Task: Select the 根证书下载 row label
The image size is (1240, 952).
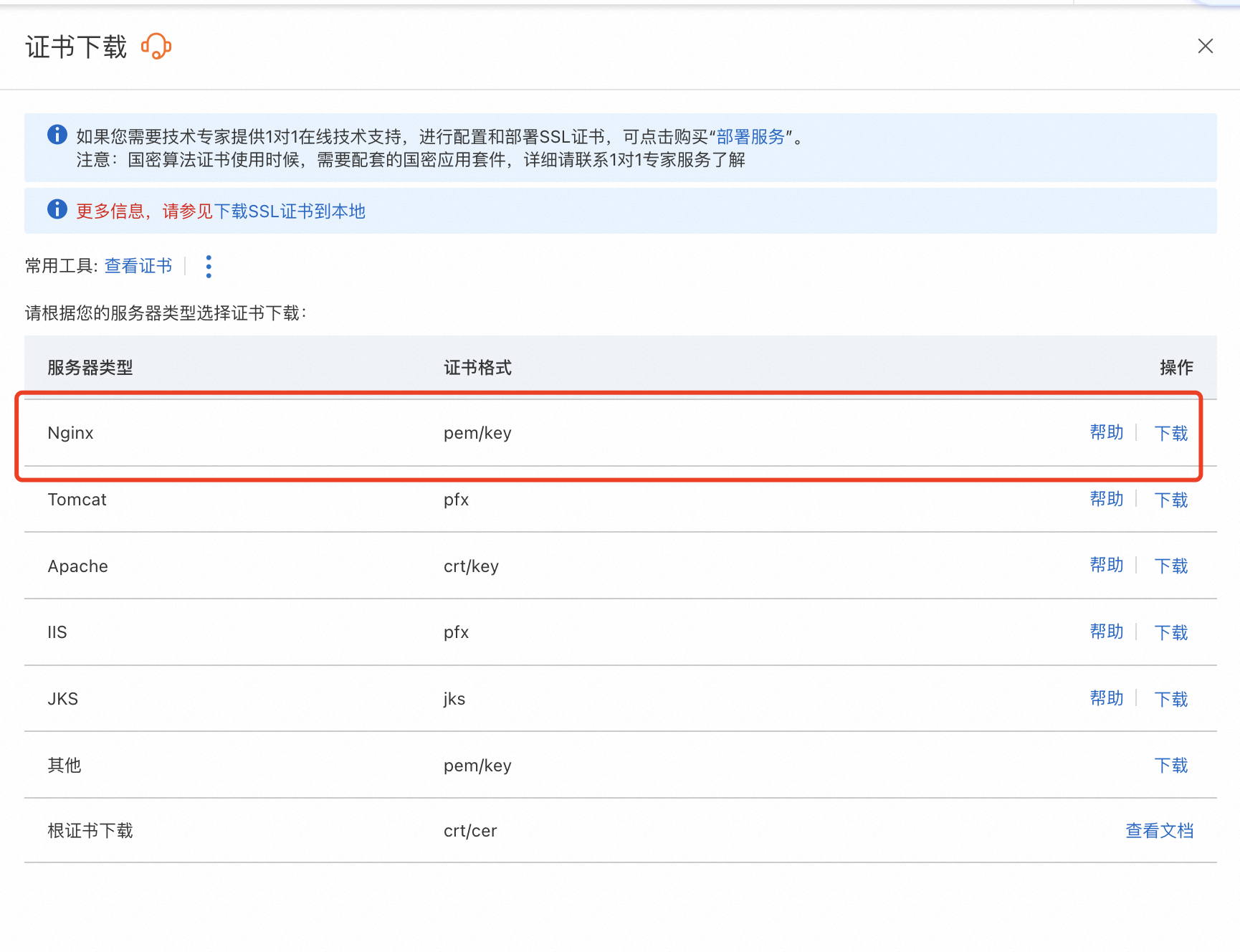Action: click(90, 831)
